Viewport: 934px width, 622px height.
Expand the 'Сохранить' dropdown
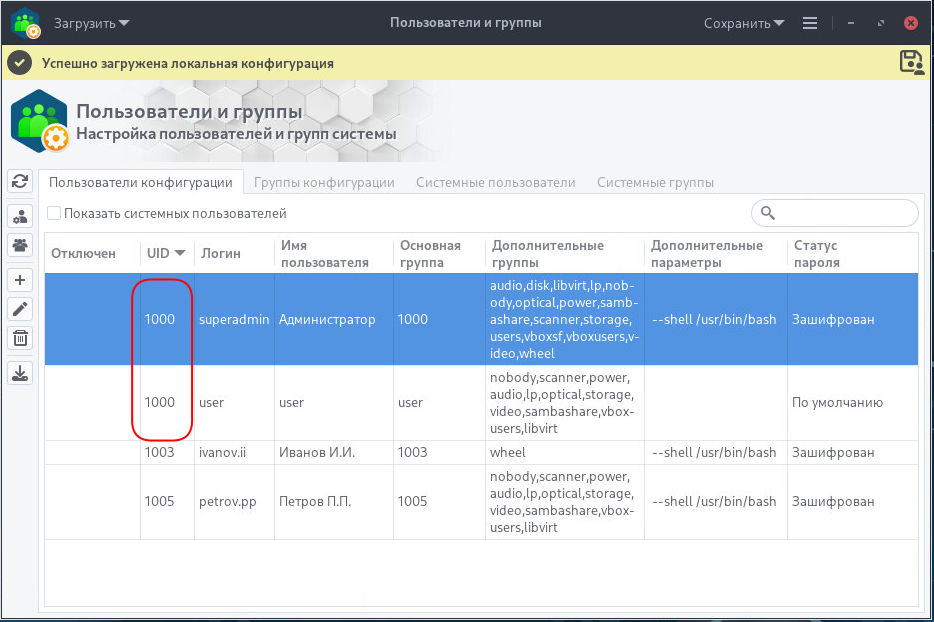pos(743,23)
